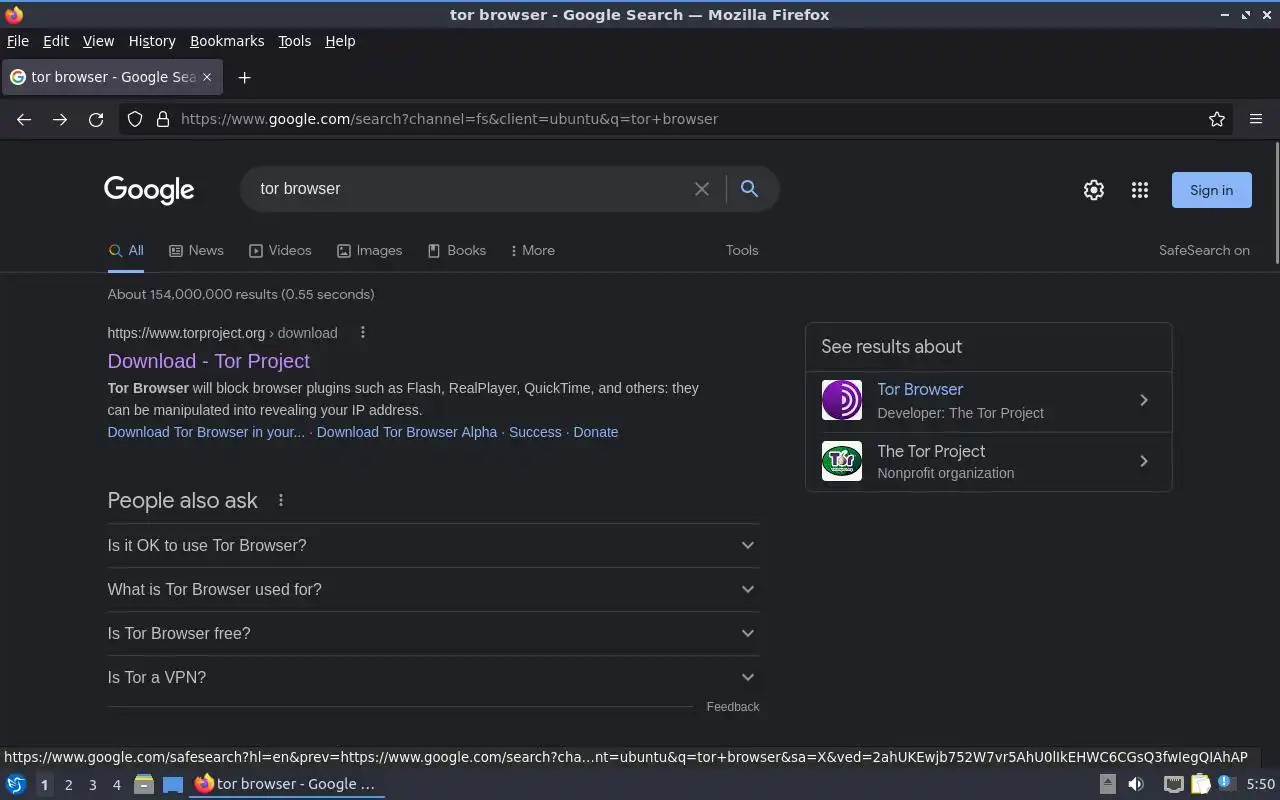Click the Google logo
Viewport: 1280px width, 800px height.
click(149, 190)
